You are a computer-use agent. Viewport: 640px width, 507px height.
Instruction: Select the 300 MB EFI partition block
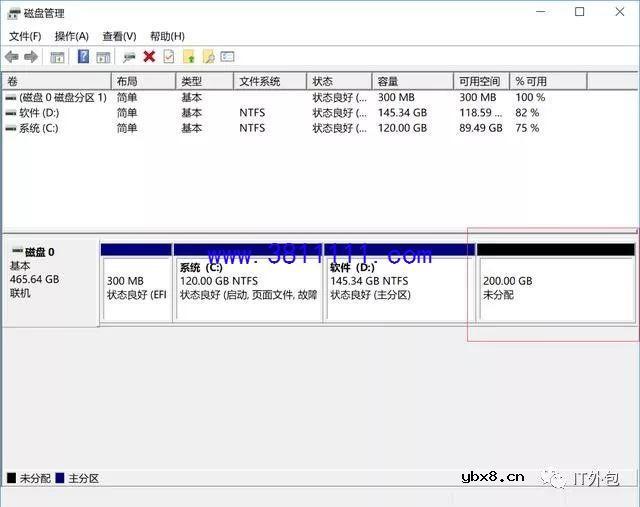[136, 288]
